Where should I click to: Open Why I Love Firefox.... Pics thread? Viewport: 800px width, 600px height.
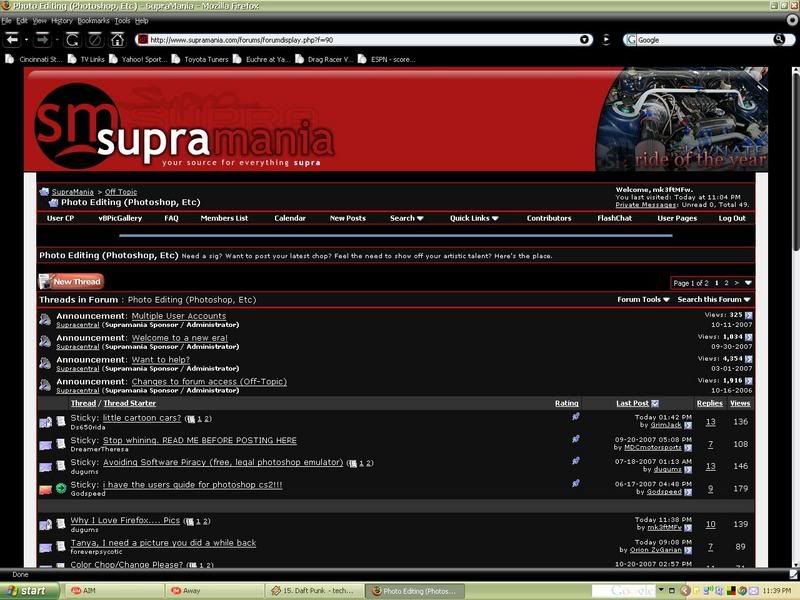[125, 520]
